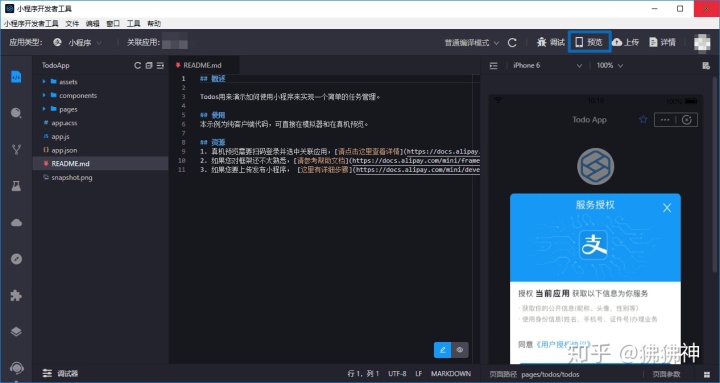The width and height of the screenshot is (720, 383).
Task: Open the search sidebar icon
Action: tap(16, 113)
